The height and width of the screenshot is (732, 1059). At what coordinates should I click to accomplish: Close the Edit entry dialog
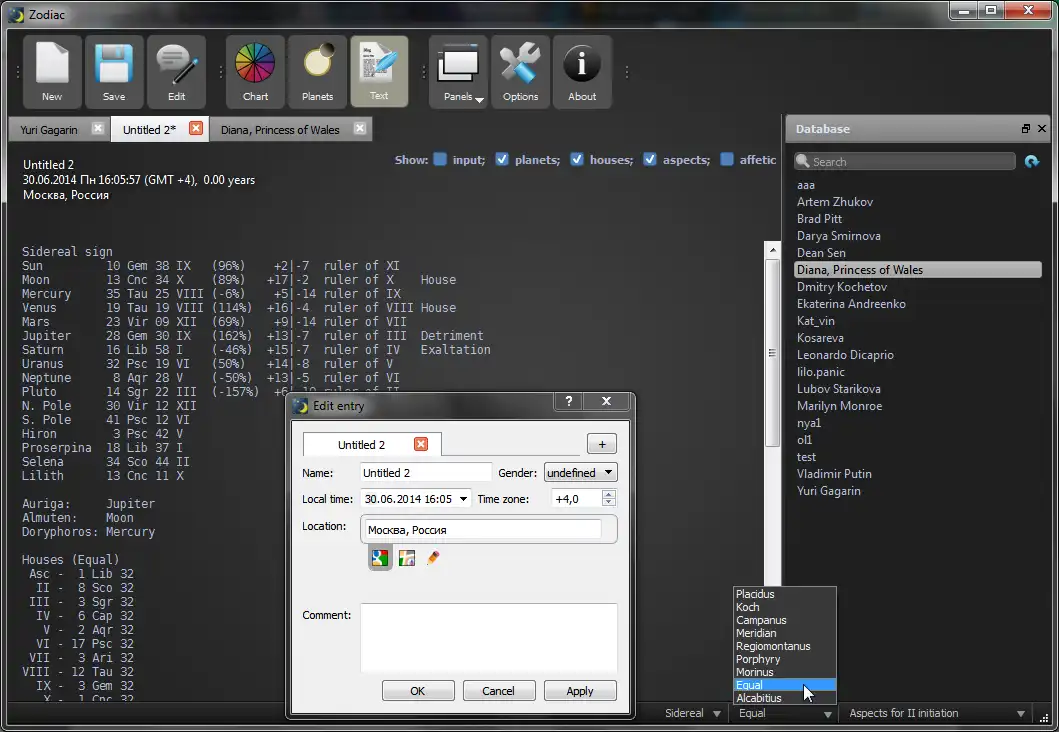pos(606,402)
